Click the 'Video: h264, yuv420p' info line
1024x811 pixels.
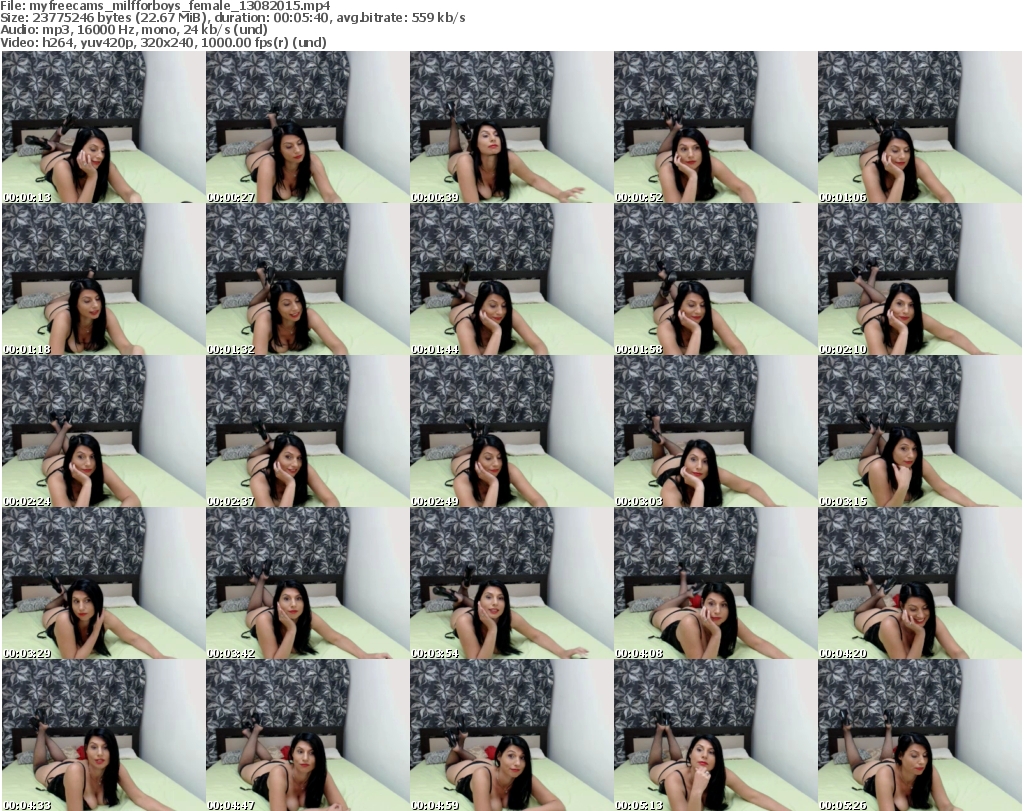pyautogui.click(x=163, y=42)
